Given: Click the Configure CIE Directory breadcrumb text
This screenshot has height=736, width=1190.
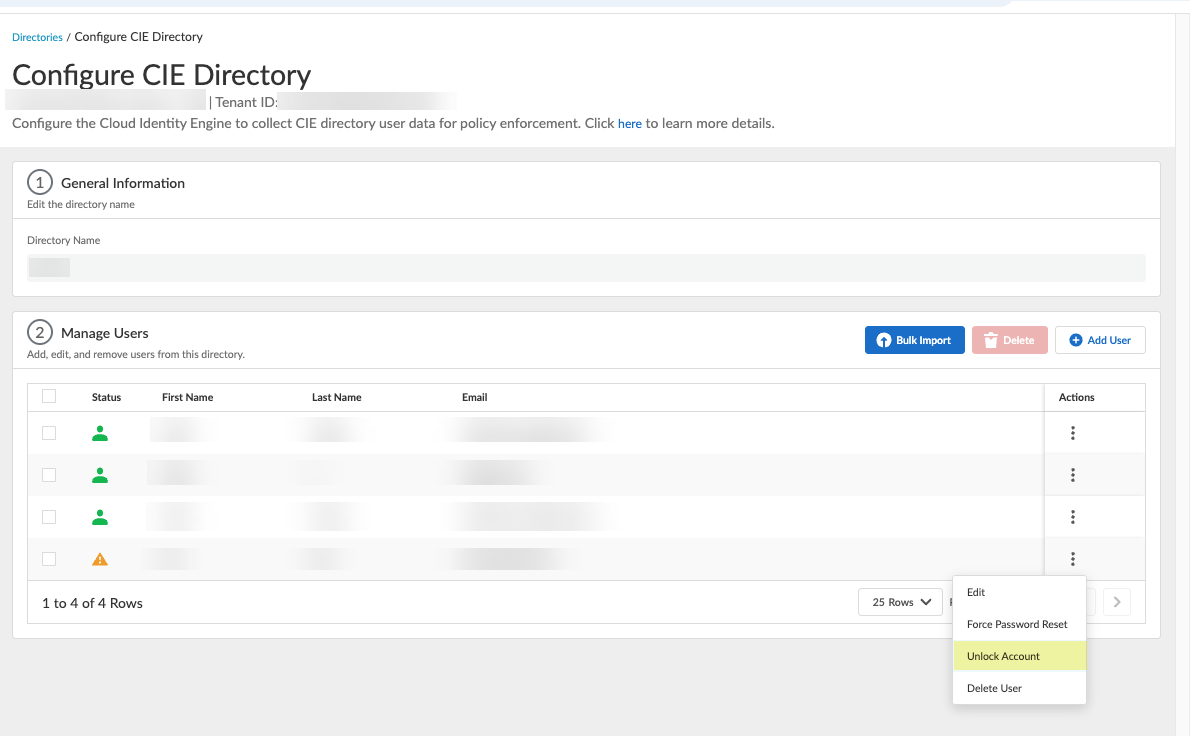Looking at the screenshot, I should coord(138,36).
